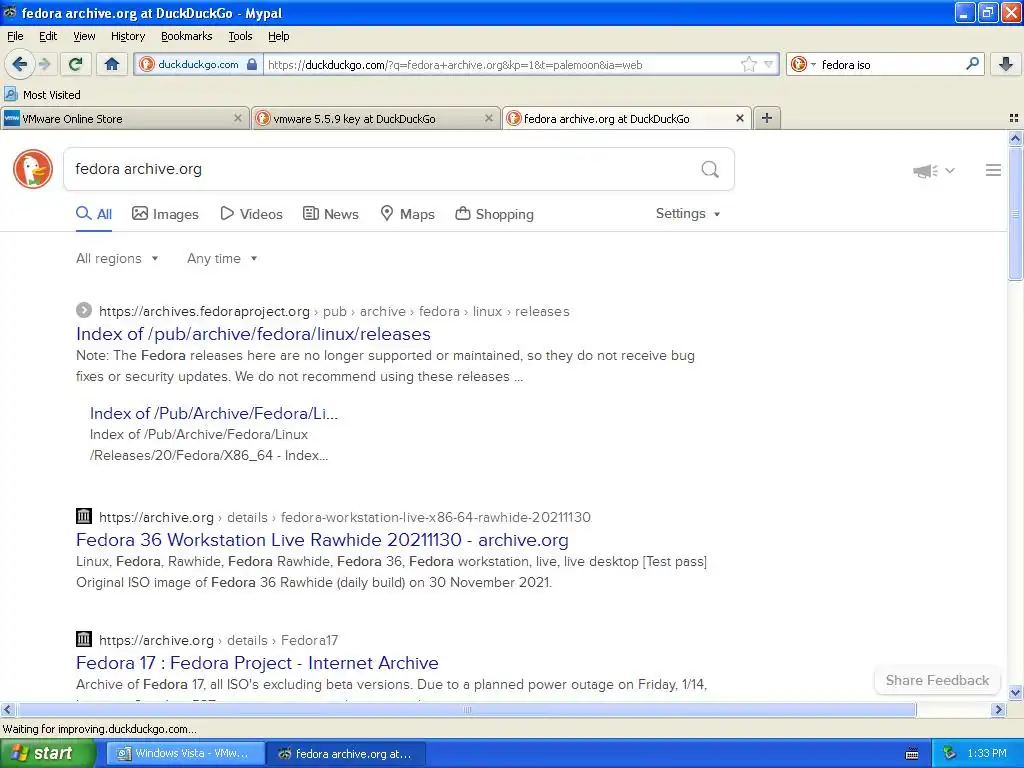Open the Tools menu
Image resolution: width=1024 pixels, height=768 pixels.
[240, 36]
